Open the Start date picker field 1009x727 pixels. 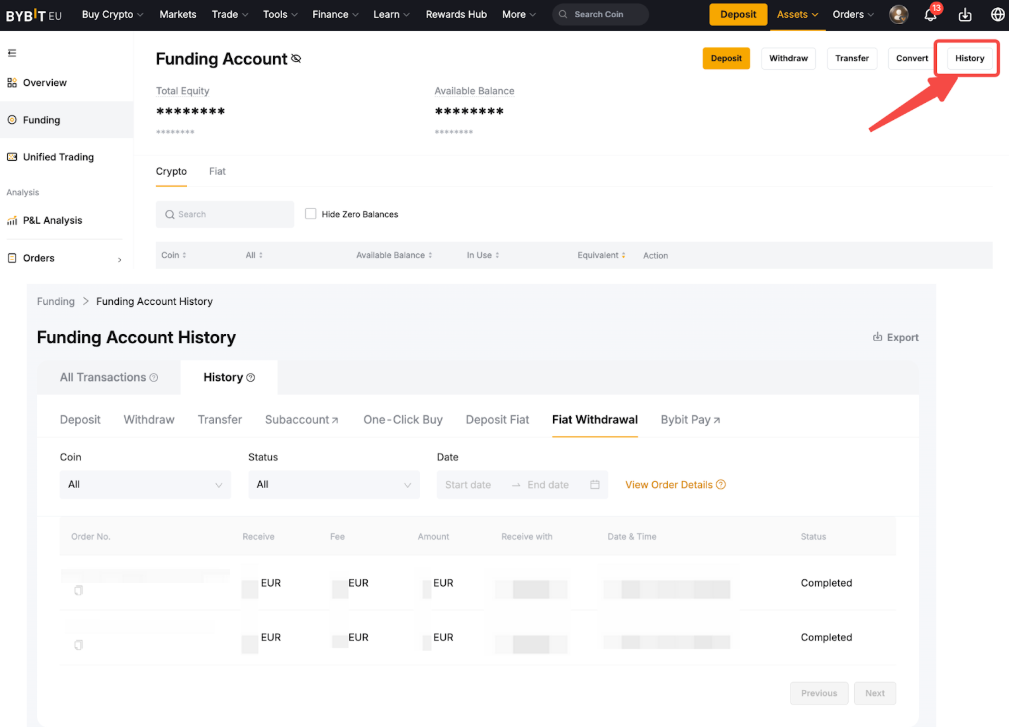click(469, 485)
